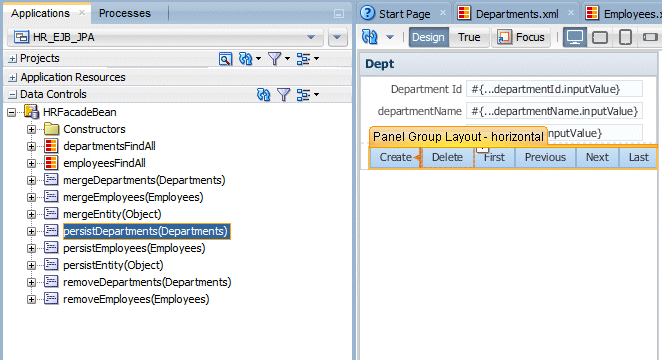Click the mergeEmployees method icon
This screenshot has height=360, width=662.
click(51, 197)
